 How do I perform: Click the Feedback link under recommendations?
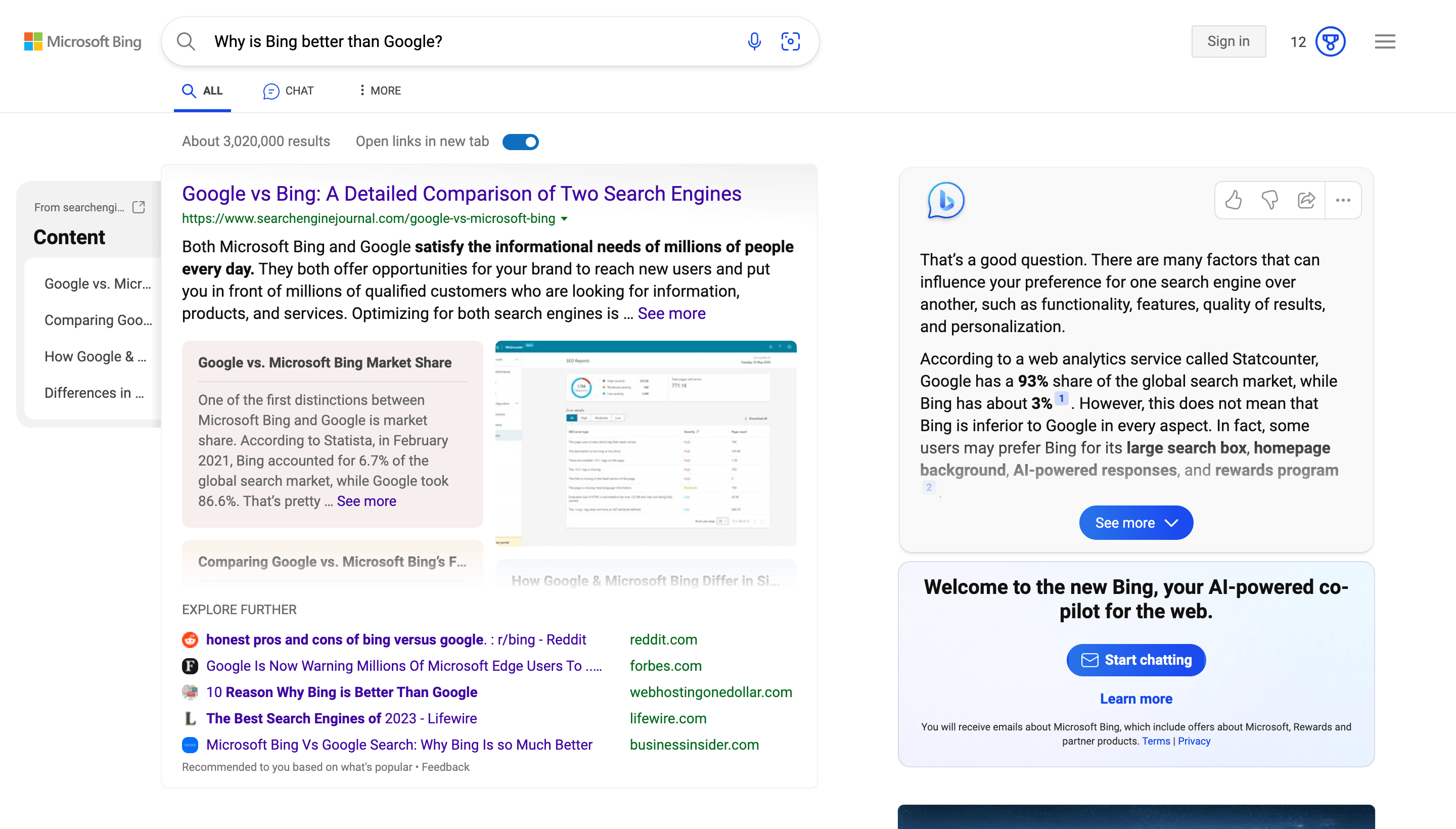click(x=445, y=767)
